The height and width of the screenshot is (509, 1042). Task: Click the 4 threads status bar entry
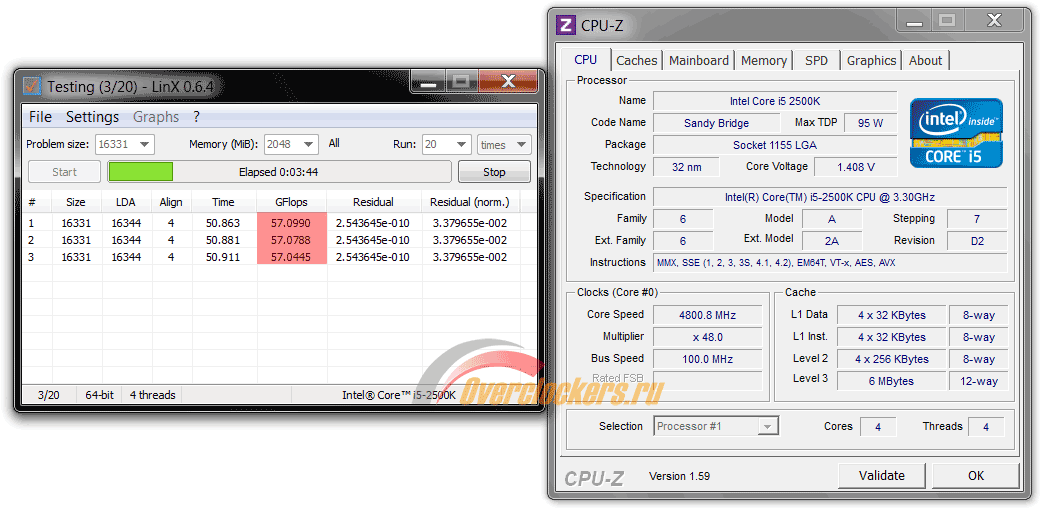[153, 395]
